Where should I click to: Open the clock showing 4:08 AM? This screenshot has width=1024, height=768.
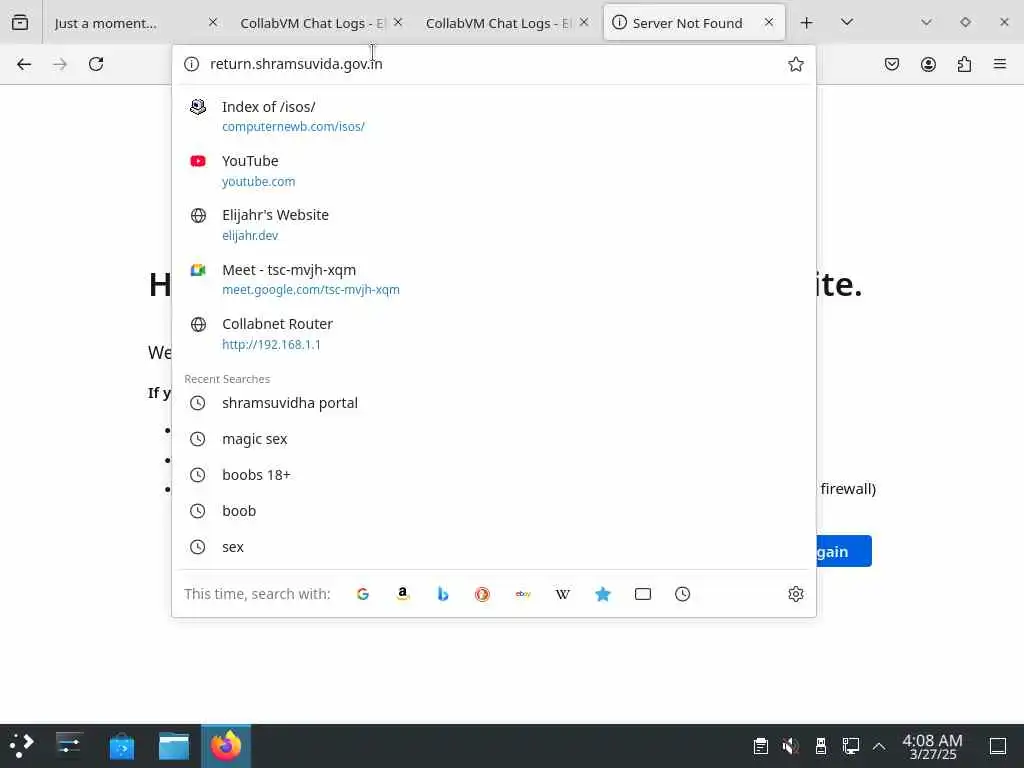[933, 746]
